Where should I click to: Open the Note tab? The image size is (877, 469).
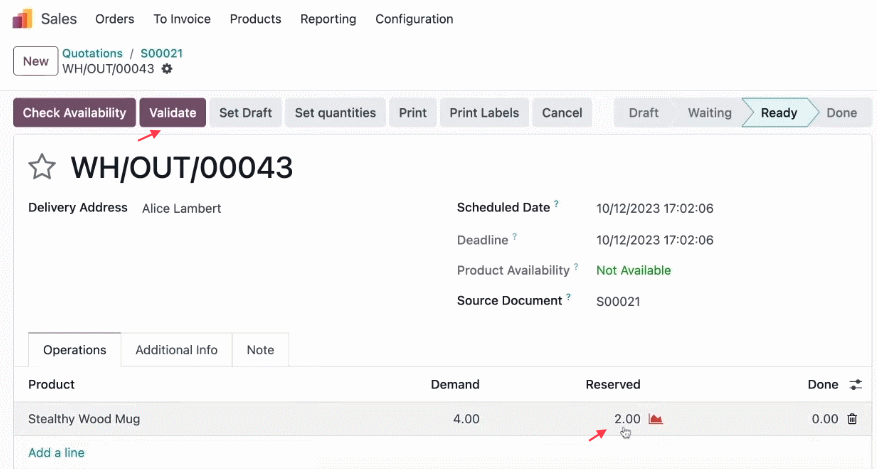click(261, 350)
